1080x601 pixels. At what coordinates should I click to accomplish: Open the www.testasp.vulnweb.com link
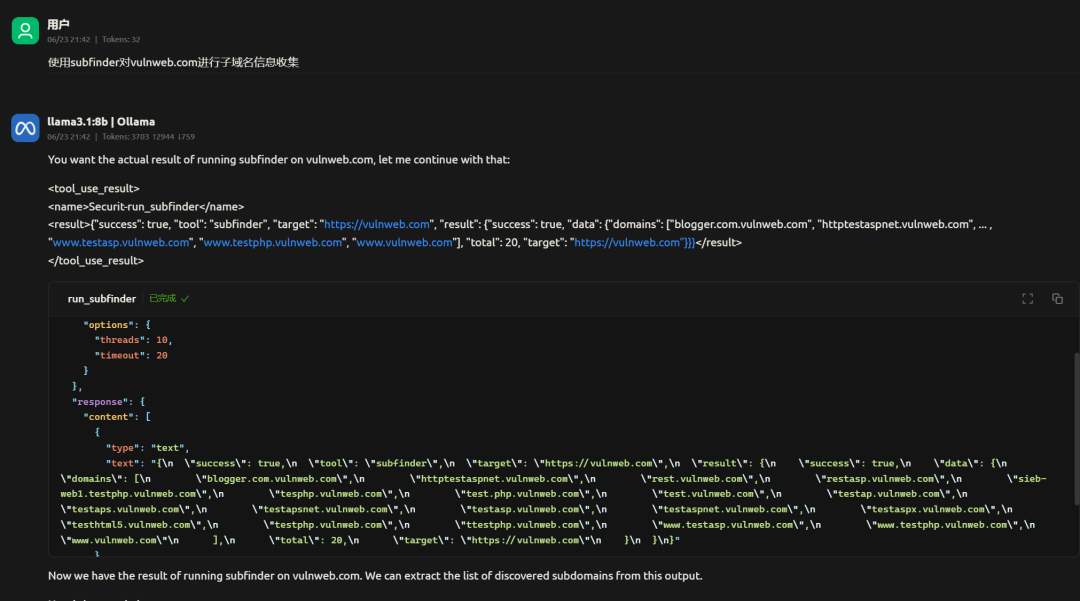tap(121, 242)
